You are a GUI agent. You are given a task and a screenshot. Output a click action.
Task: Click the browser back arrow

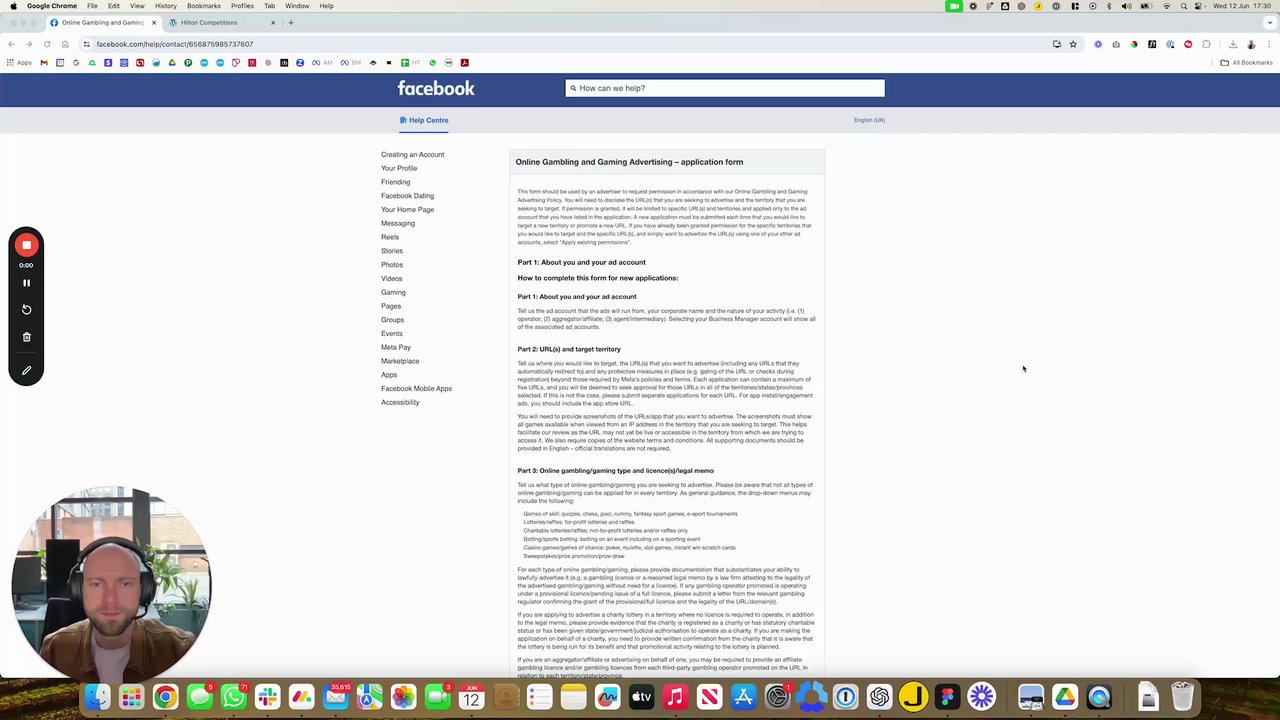[11, 44]
